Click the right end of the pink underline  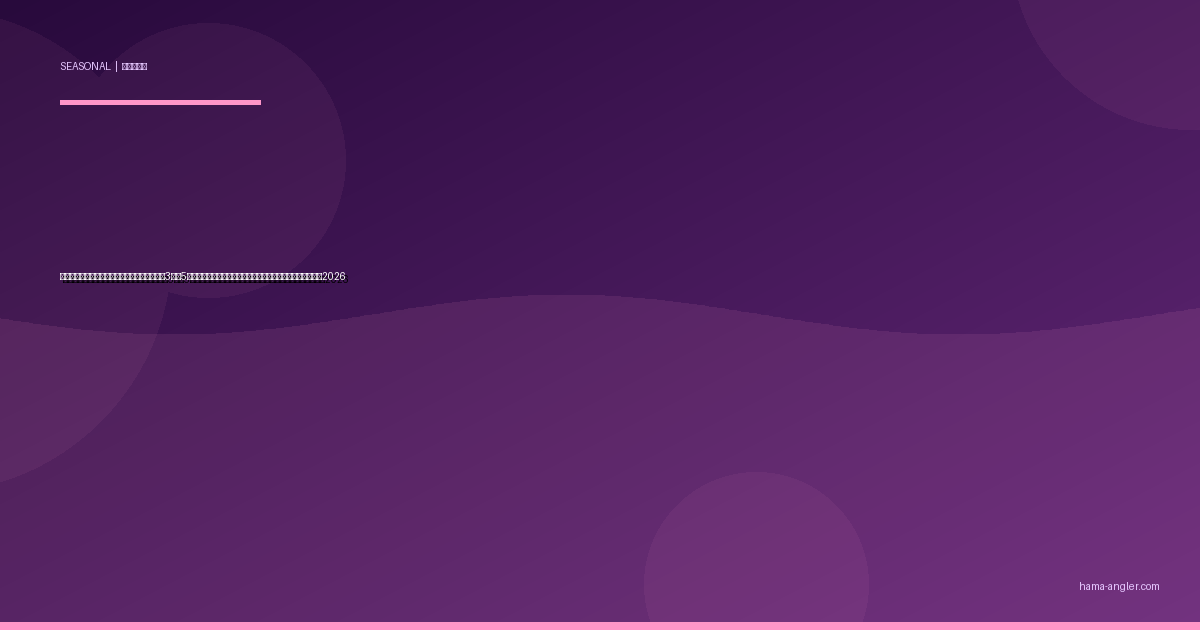(x=258, y=102)
